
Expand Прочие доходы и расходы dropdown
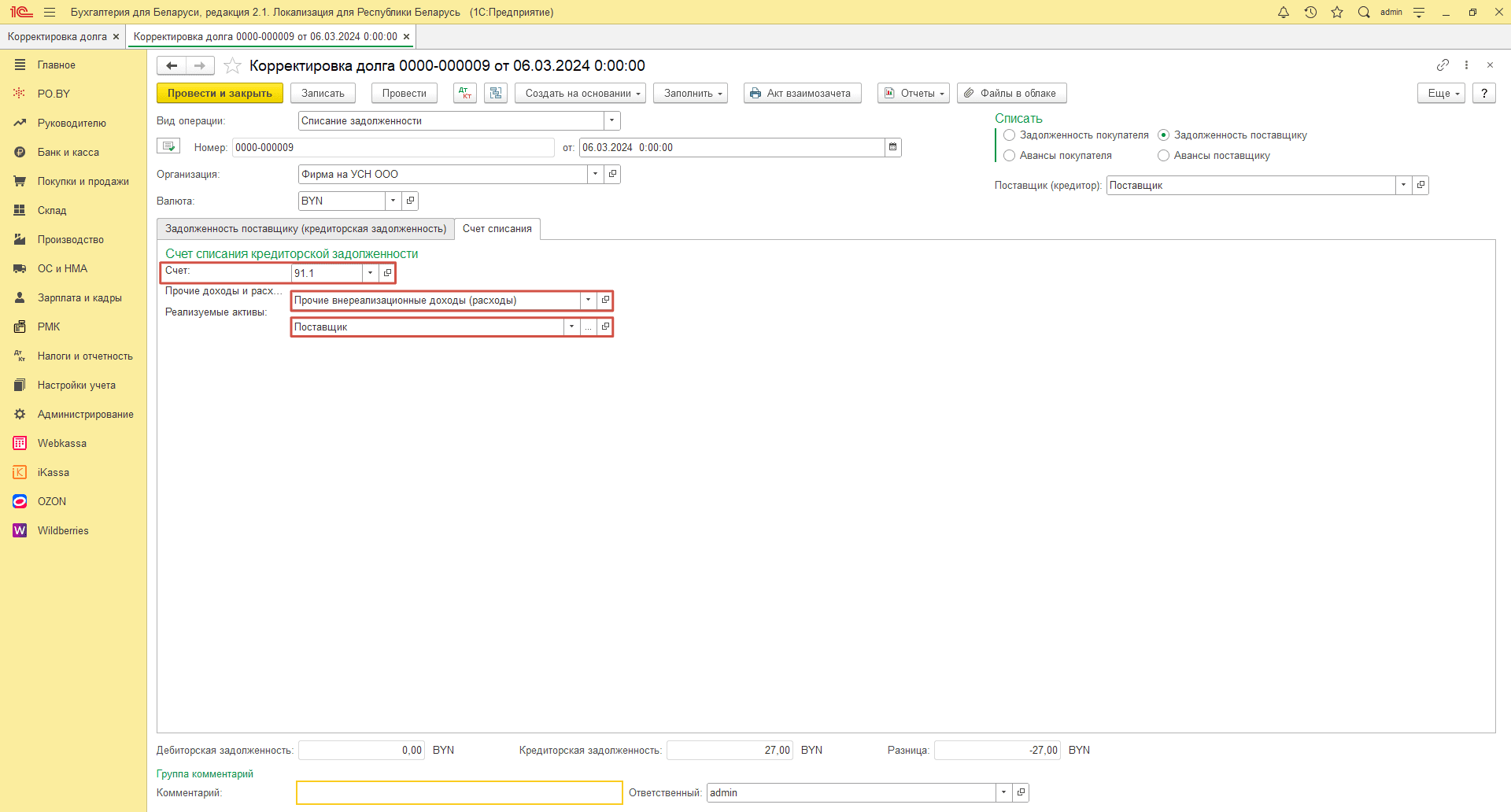tap(589, 300)
